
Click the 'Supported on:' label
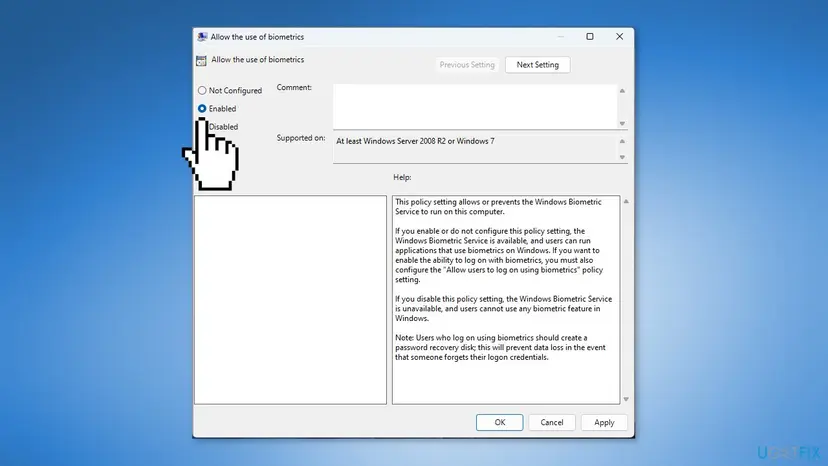(x=301, y=138)
